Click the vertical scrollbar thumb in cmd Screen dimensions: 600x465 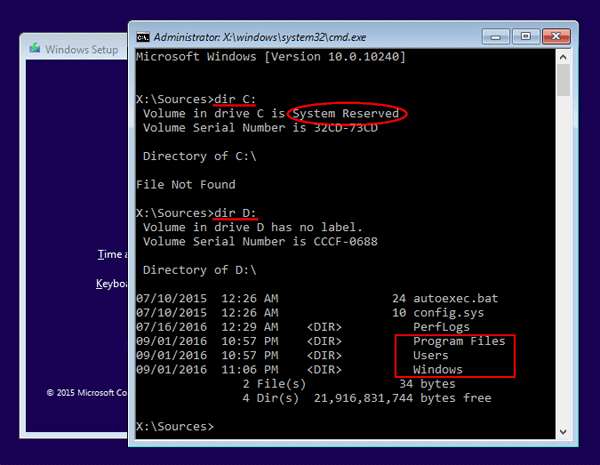[x=563, y=82]
